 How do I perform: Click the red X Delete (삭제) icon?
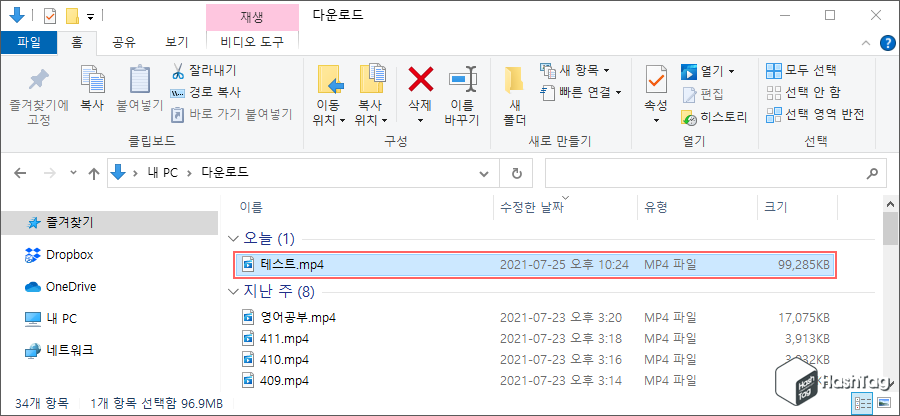point(420,79)
